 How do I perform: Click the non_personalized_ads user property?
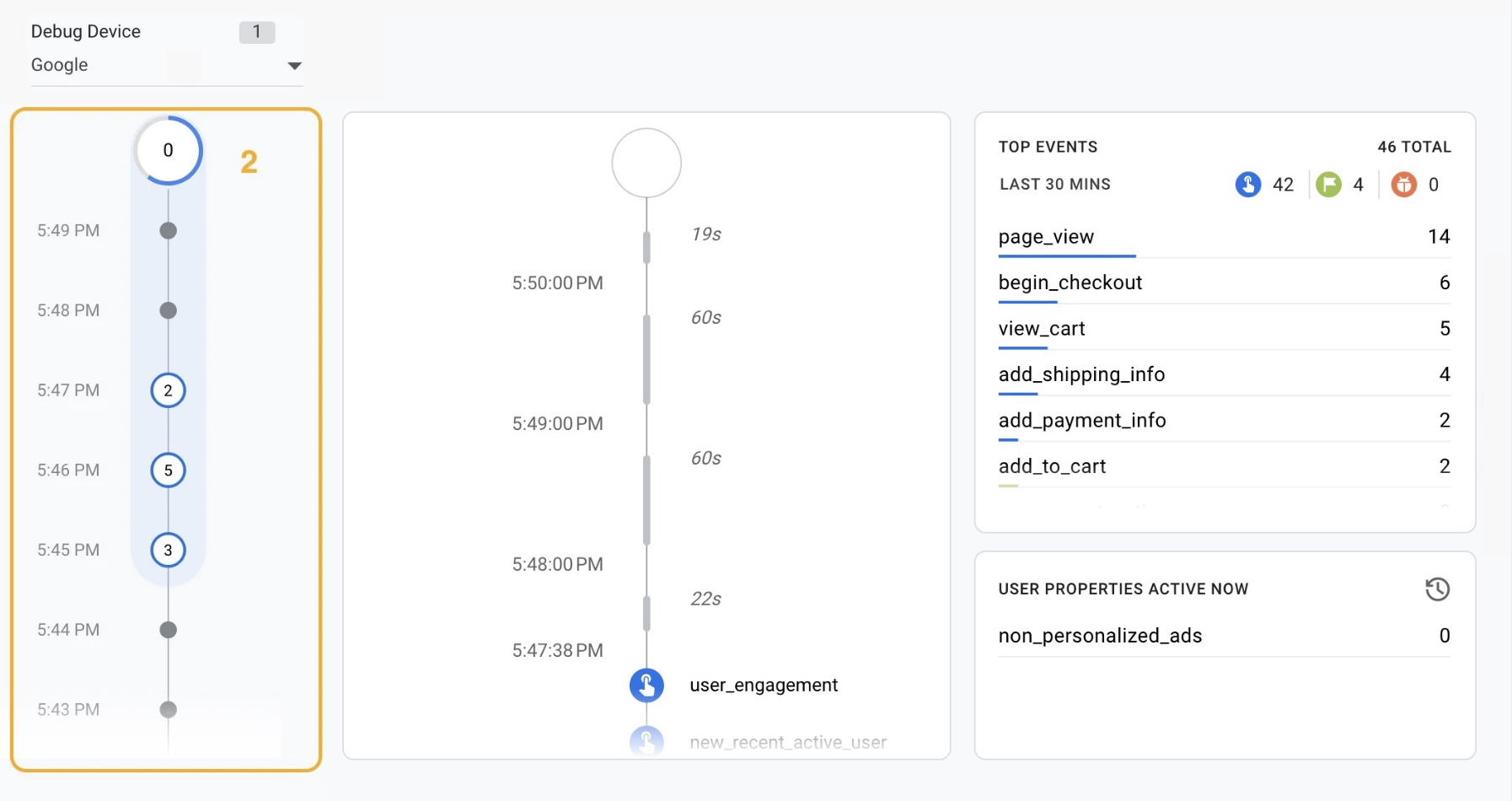pyautogui.click(x=1222, y=636)
